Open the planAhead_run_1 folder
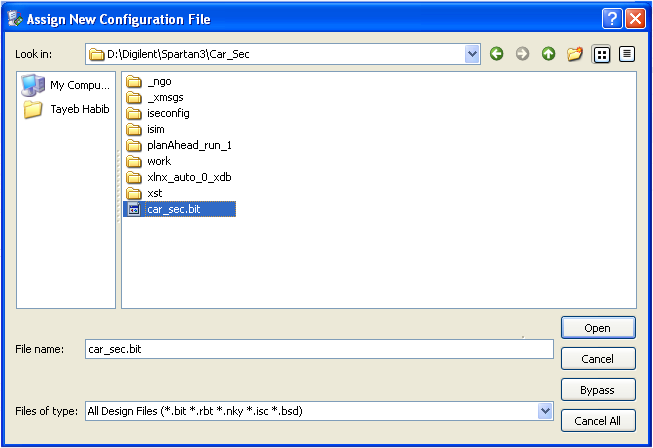 coord(188,145)
